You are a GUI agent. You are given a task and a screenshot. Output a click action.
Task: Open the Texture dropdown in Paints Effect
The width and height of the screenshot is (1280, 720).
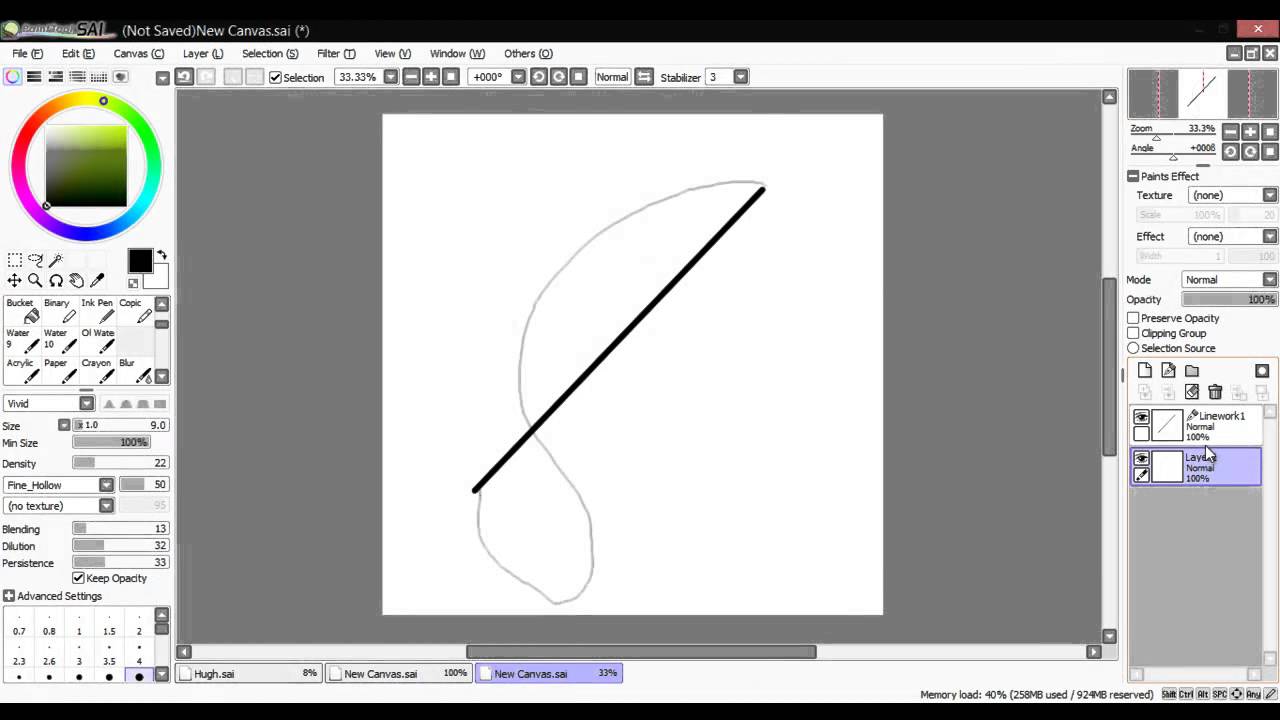pos(1270,195)
